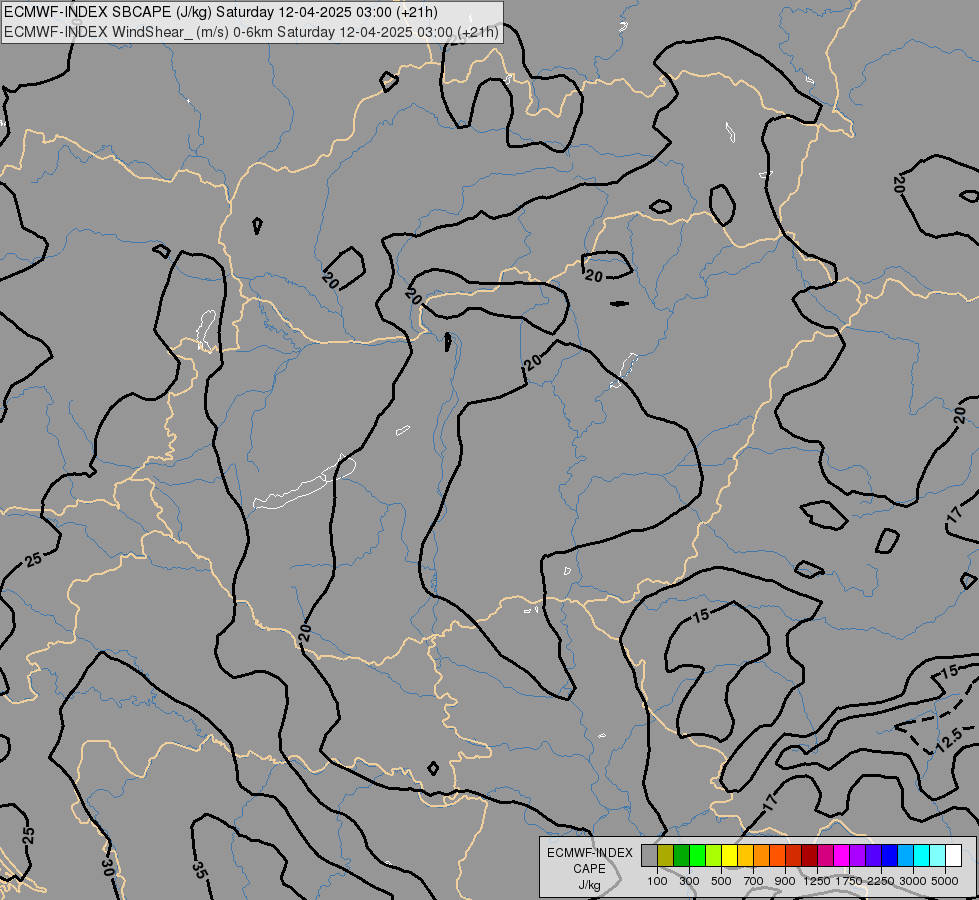Click the dark red swatch in the CAPE legend

tap(810, 855)
